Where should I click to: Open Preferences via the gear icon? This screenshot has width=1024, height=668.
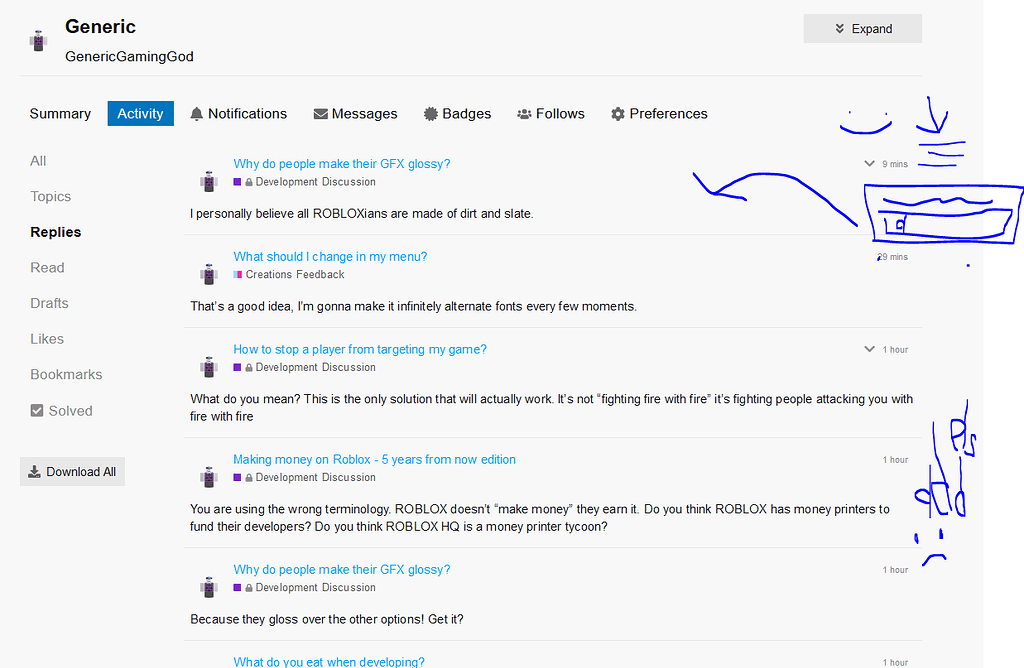point(617,113)
